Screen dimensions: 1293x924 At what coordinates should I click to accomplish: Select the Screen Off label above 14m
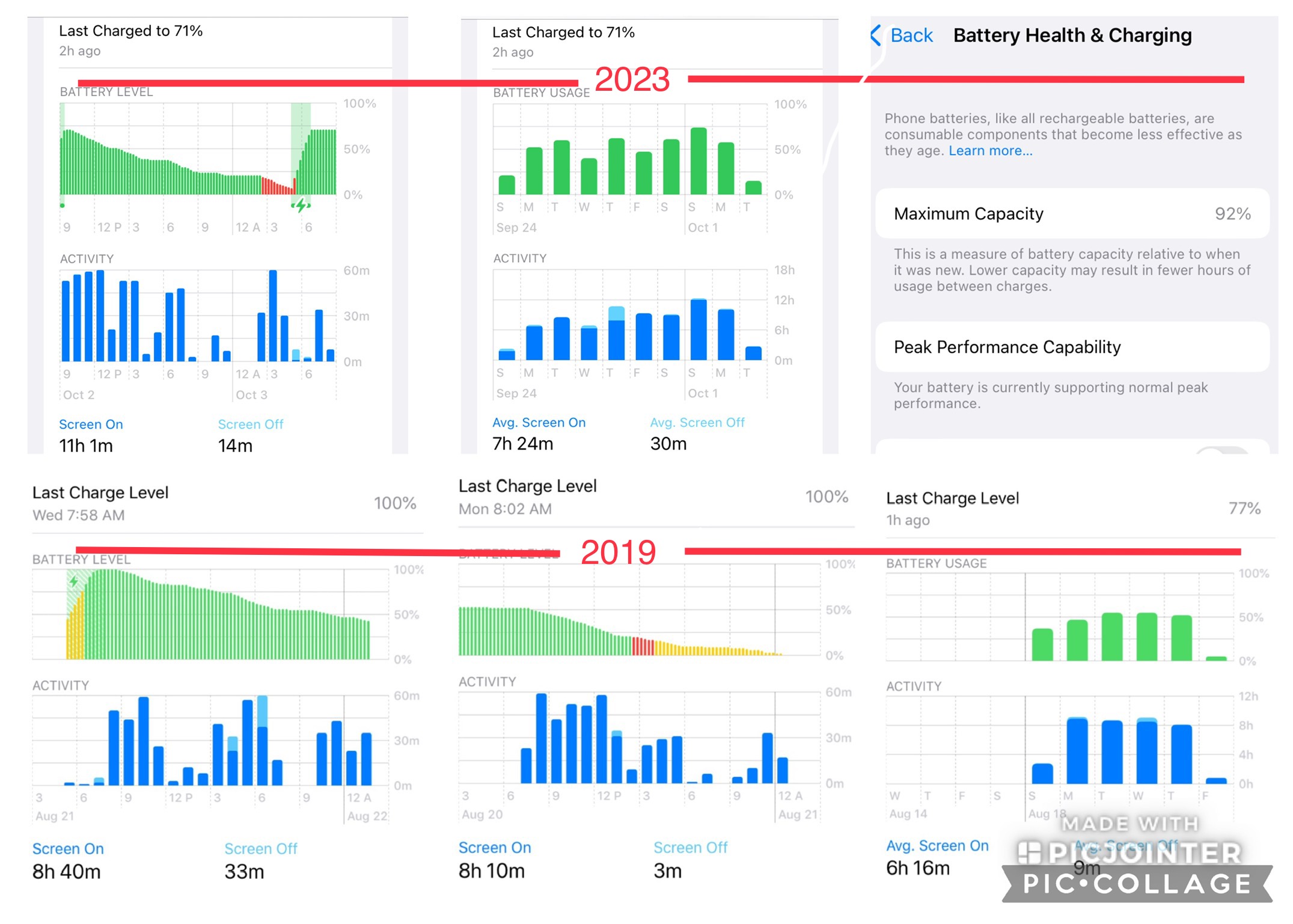tap(250, 424)
